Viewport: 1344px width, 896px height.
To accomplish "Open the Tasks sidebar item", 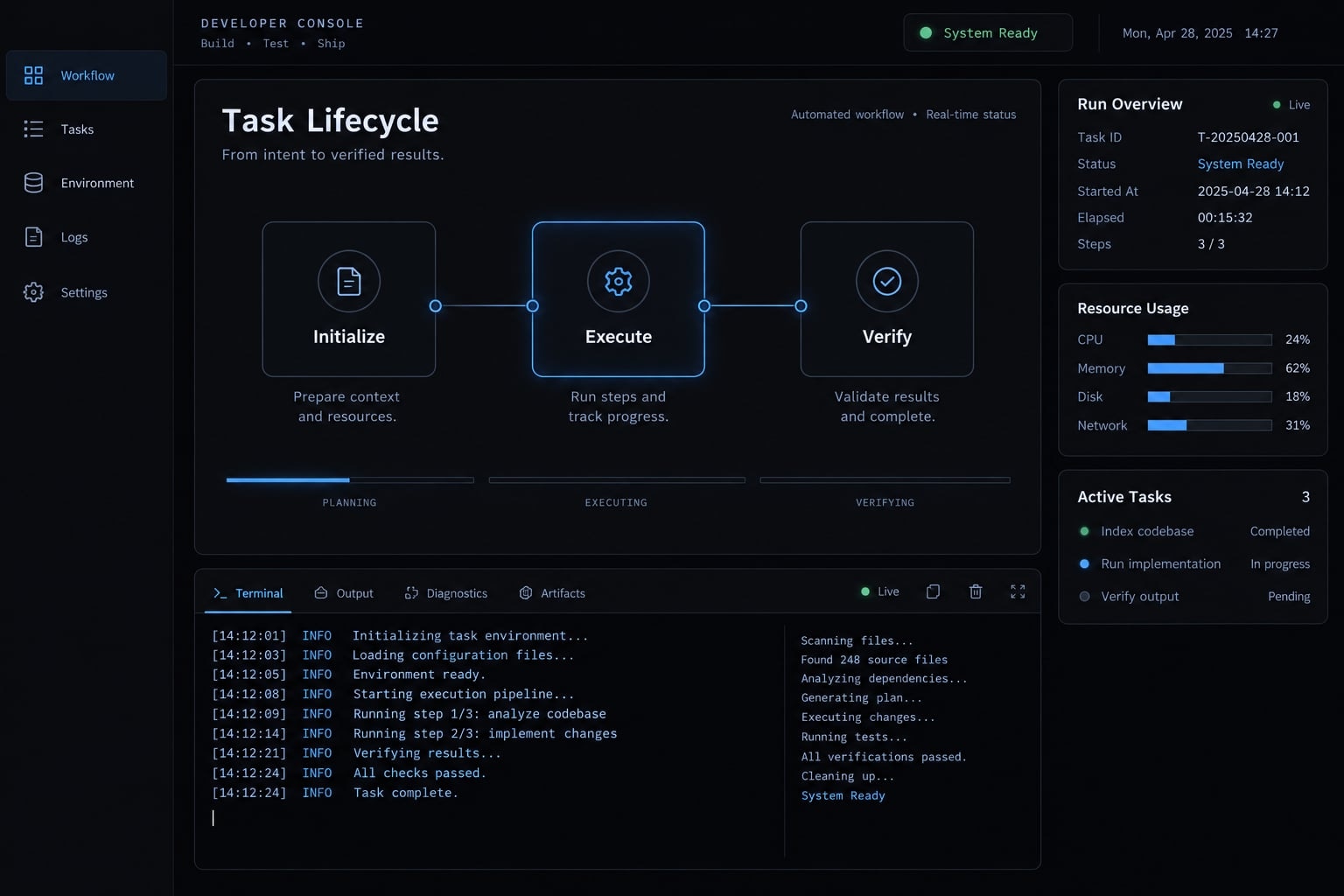I will click(87, 129).
